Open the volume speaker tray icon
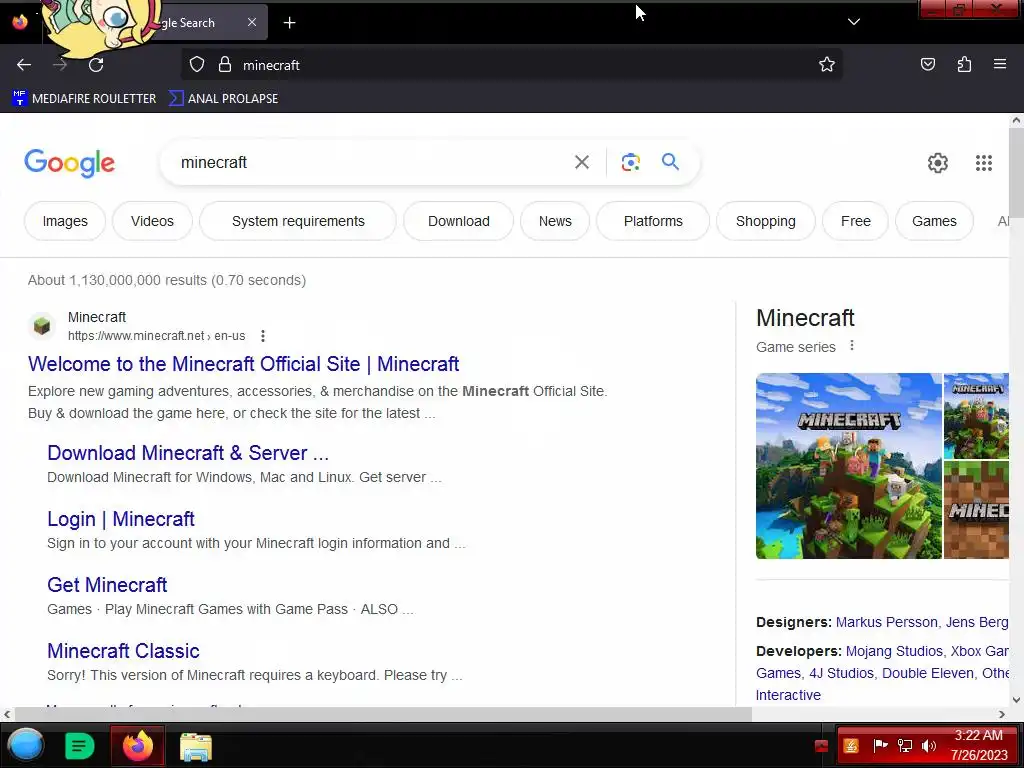The width and height of the screenshot is (1024, 768). click(928, 746)
